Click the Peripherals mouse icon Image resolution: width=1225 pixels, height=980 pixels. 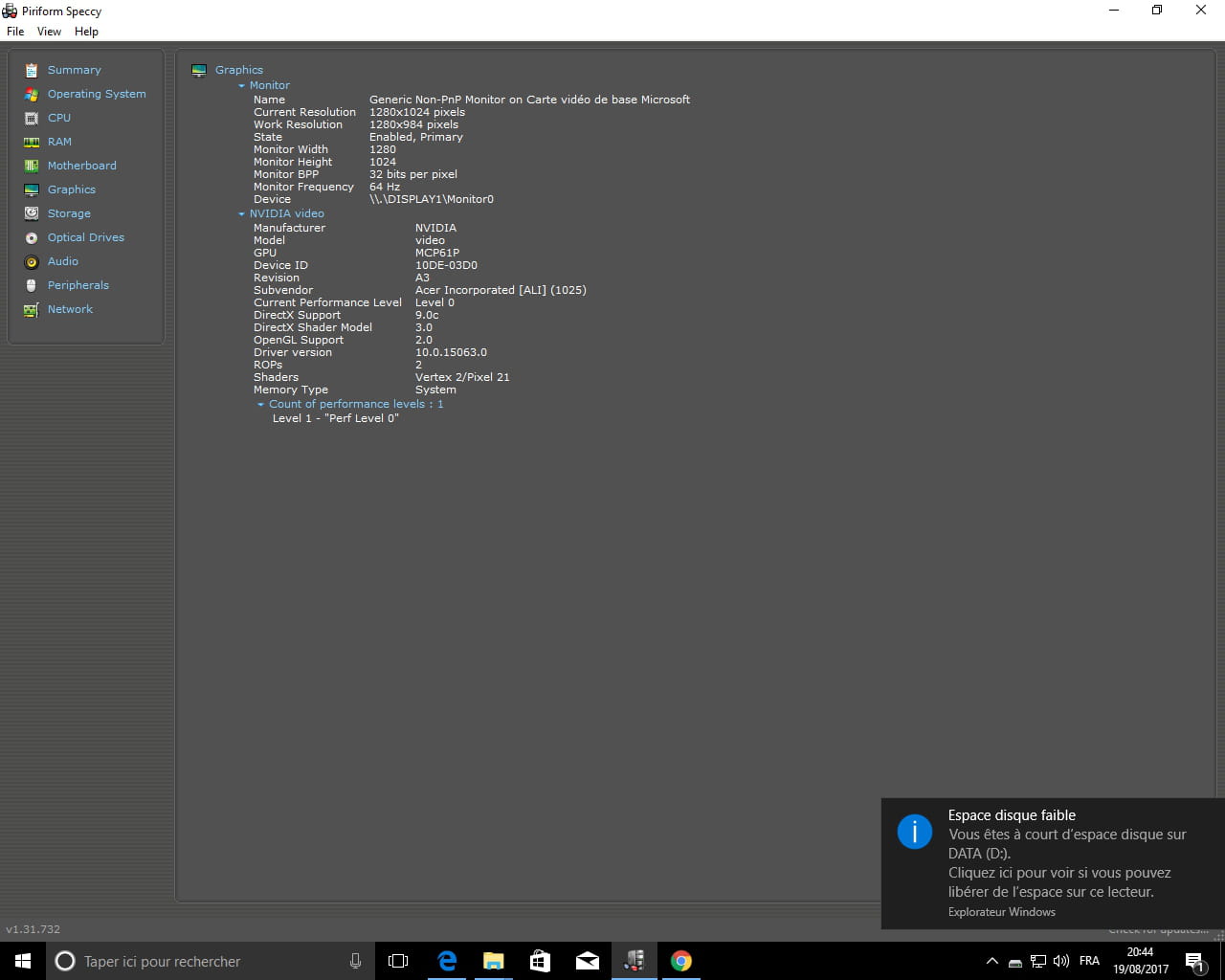pos(32,285)
